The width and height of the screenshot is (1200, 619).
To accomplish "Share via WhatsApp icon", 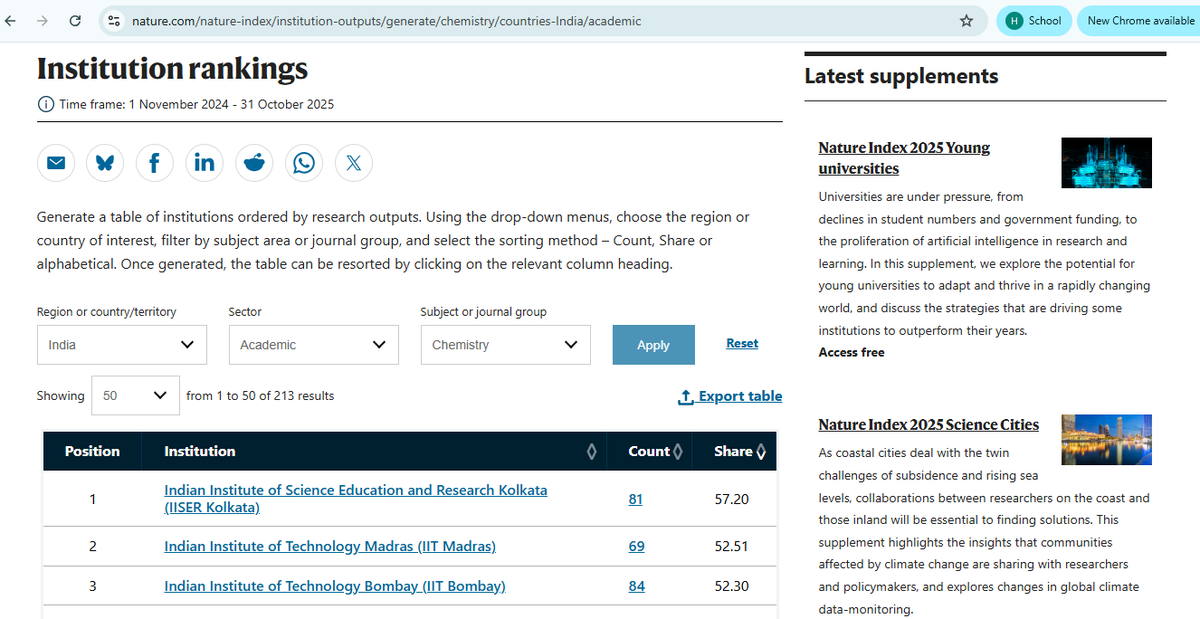I will [304, 163].
